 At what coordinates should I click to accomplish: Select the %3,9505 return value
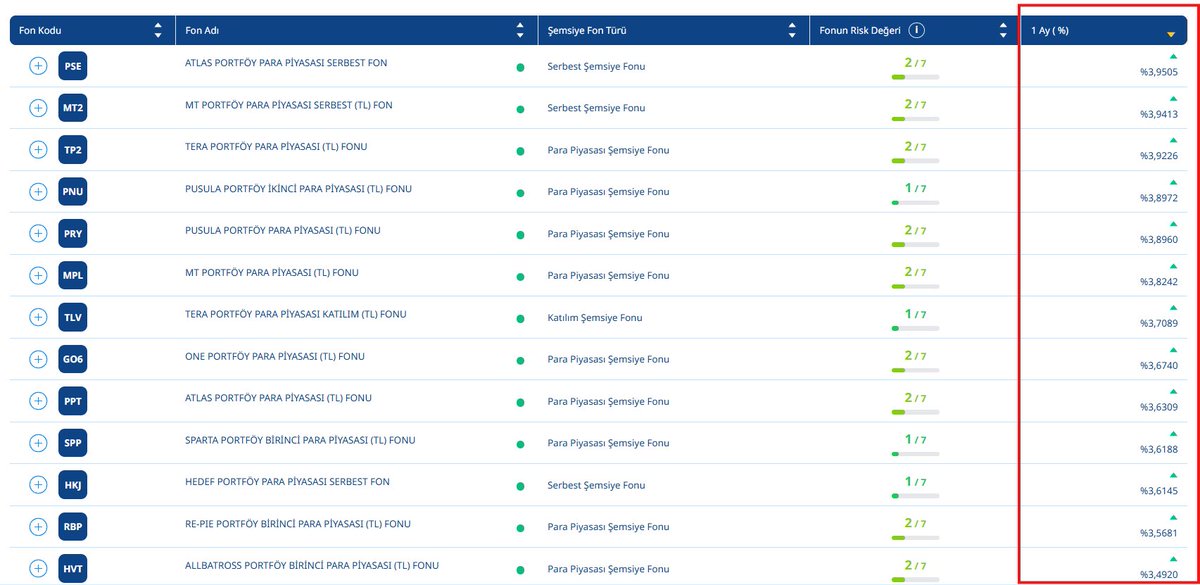pos(1158,72)
